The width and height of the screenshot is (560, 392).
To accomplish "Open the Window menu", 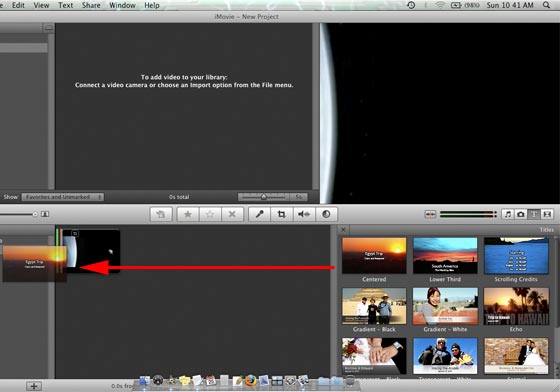I will [122, 5].
